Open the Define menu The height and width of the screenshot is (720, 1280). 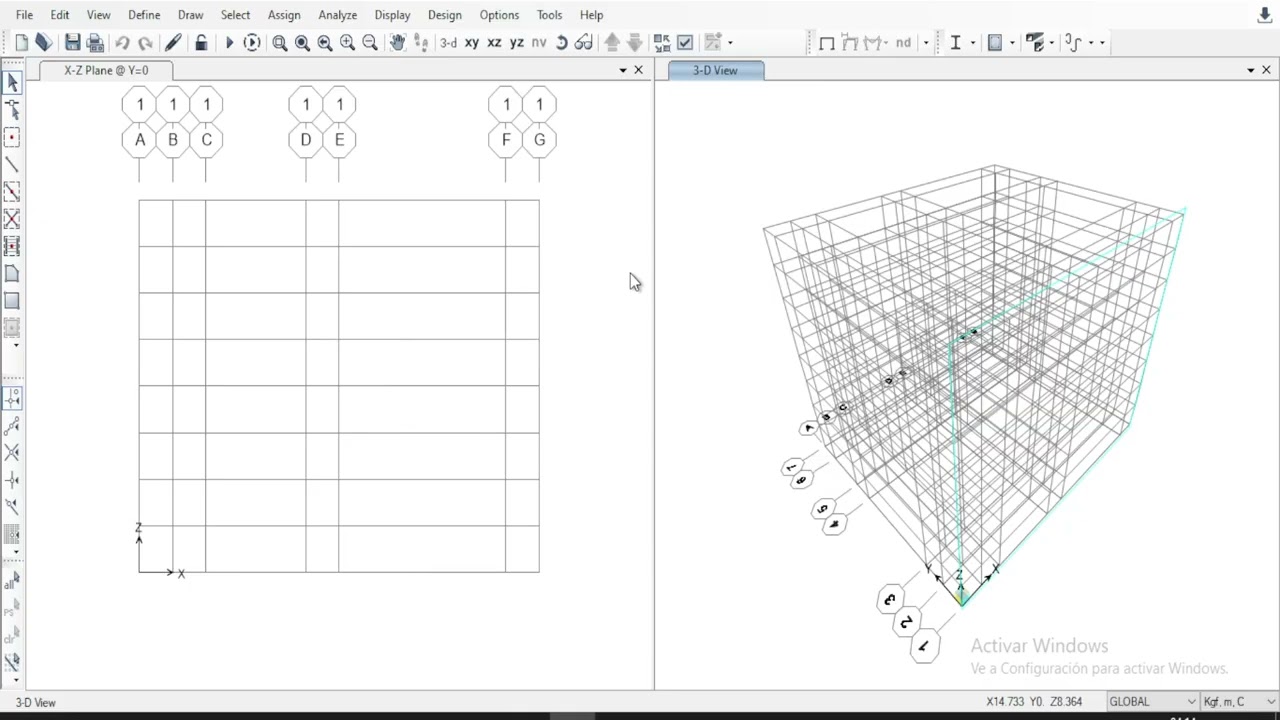click(144, 15)
